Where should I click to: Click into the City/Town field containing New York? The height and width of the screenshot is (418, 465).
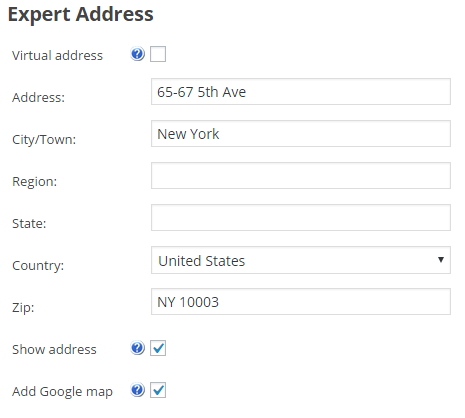coord(301,134)
